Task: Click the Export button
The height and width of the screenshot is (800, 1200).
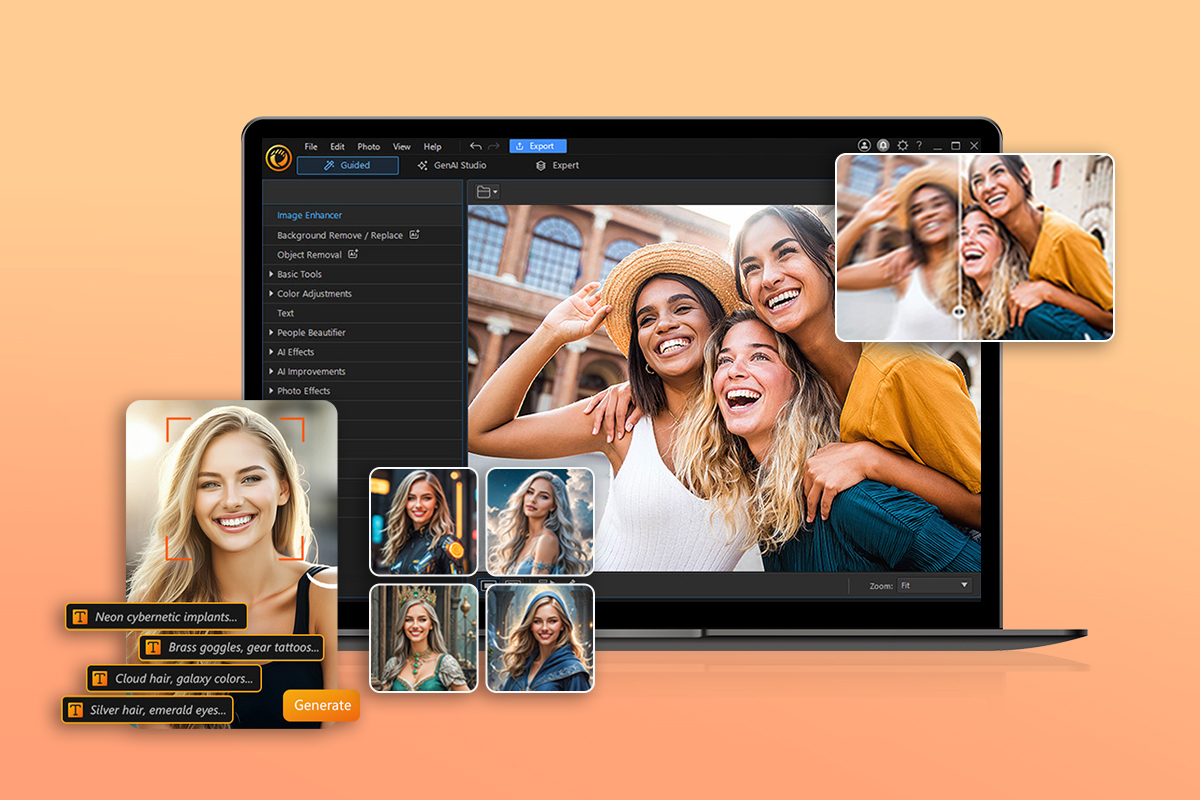Action: coord(538,146)
